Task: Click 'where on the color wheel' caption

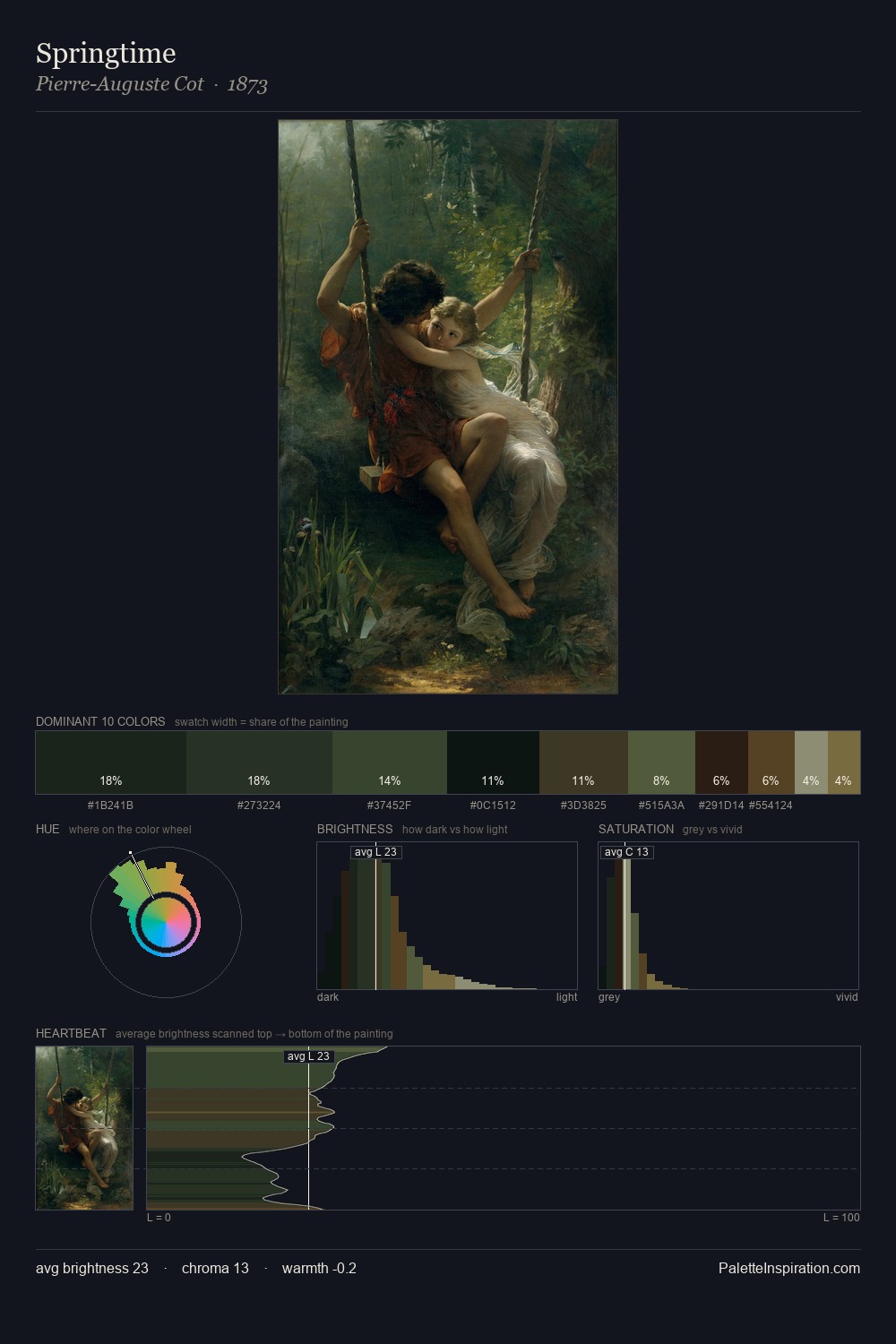Action: pyautogui.click(x=130, y=830)
